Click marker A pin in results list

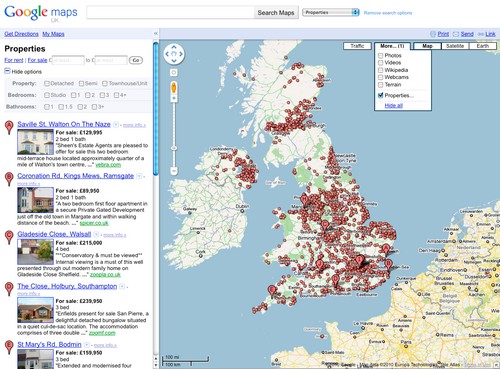[x=9, y=128]
